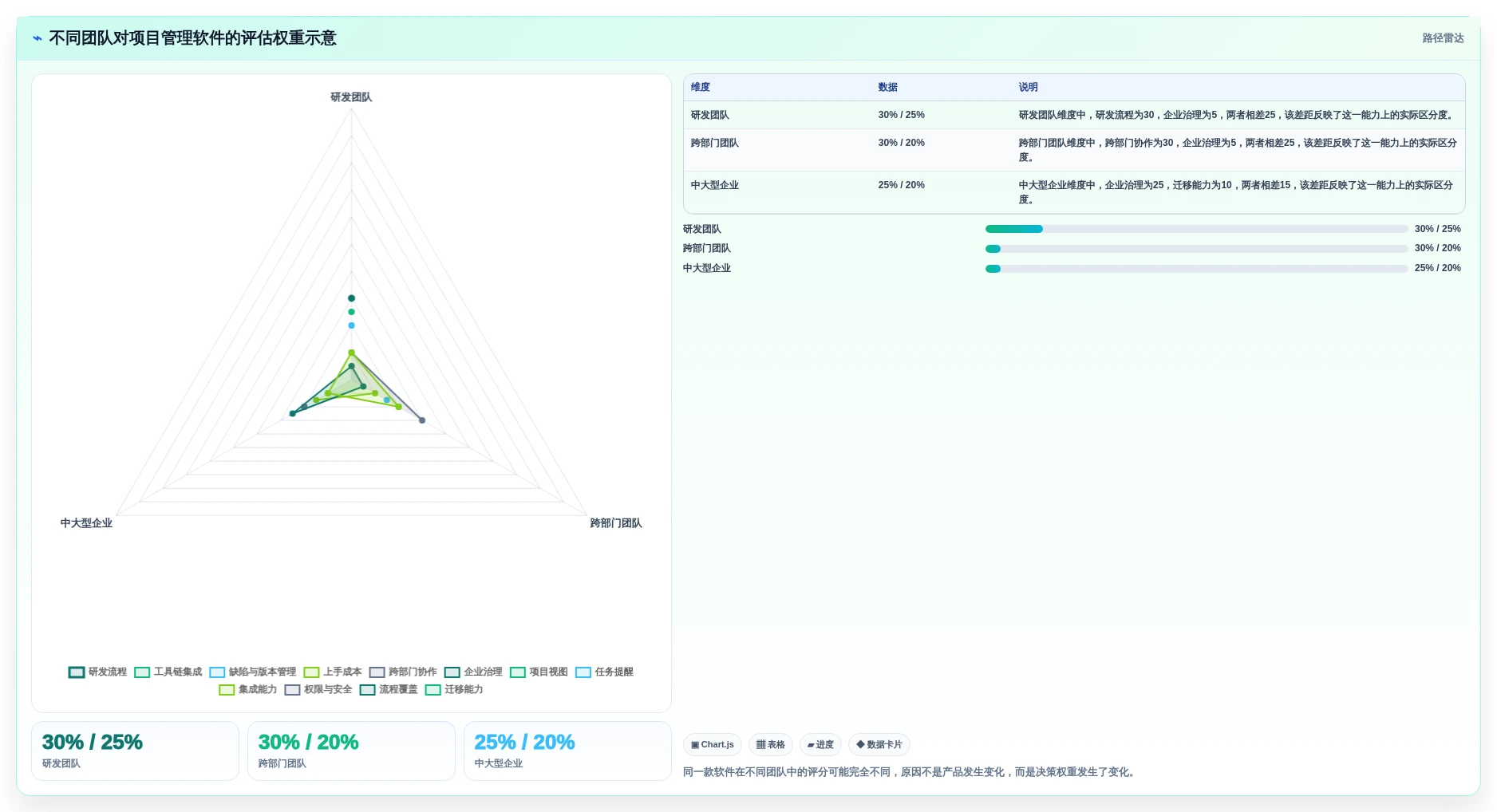Toggle 任务提醒 legend item
1497x812 pixels.
point(604,672)
